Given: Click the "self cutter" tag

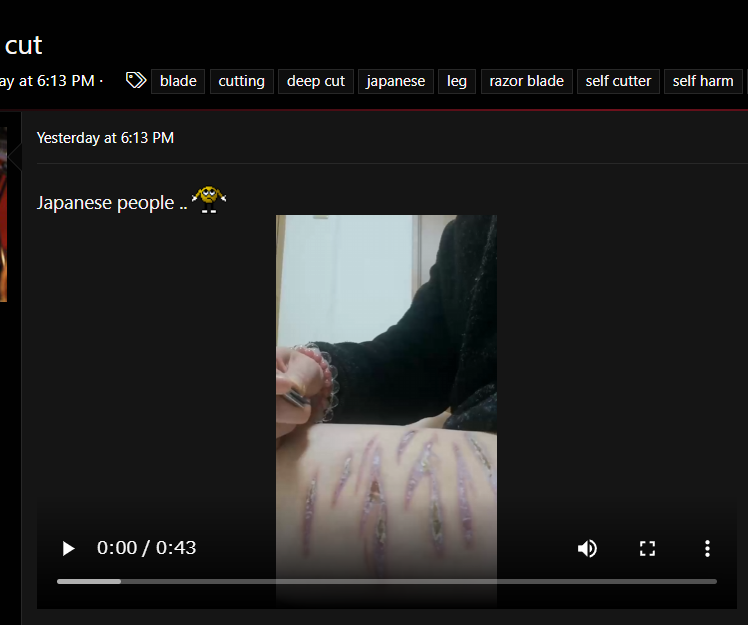Looking at the screenshot, I should [618, 81].
